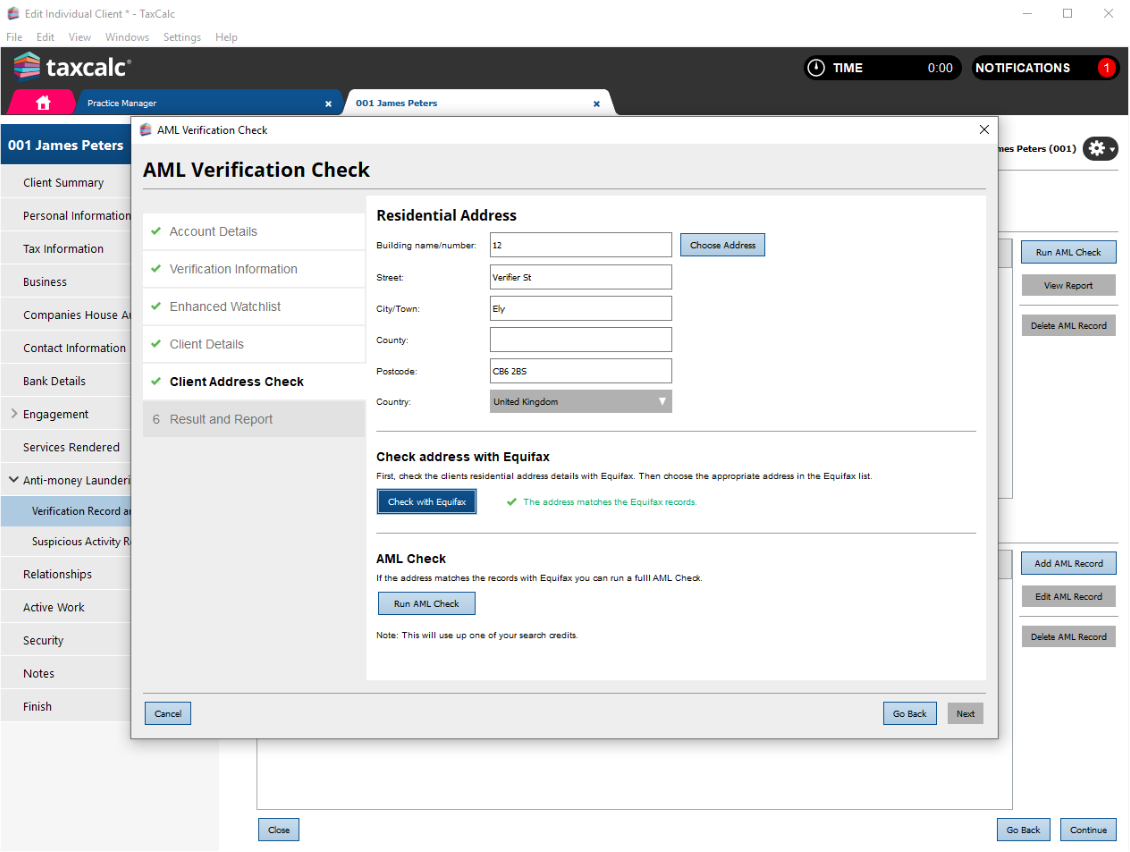
Task: Click the upper Delete AML Record button
Action: click(1068, 326)
